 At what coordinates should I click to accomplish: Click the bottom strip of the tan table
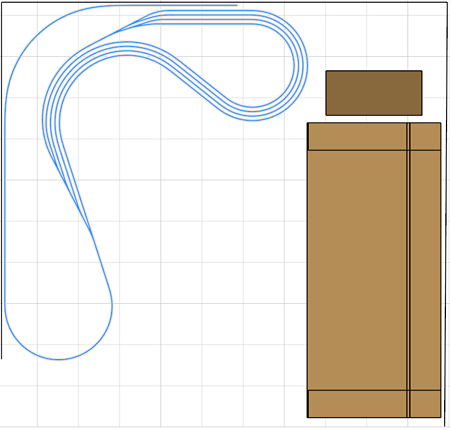click(374, 404)
